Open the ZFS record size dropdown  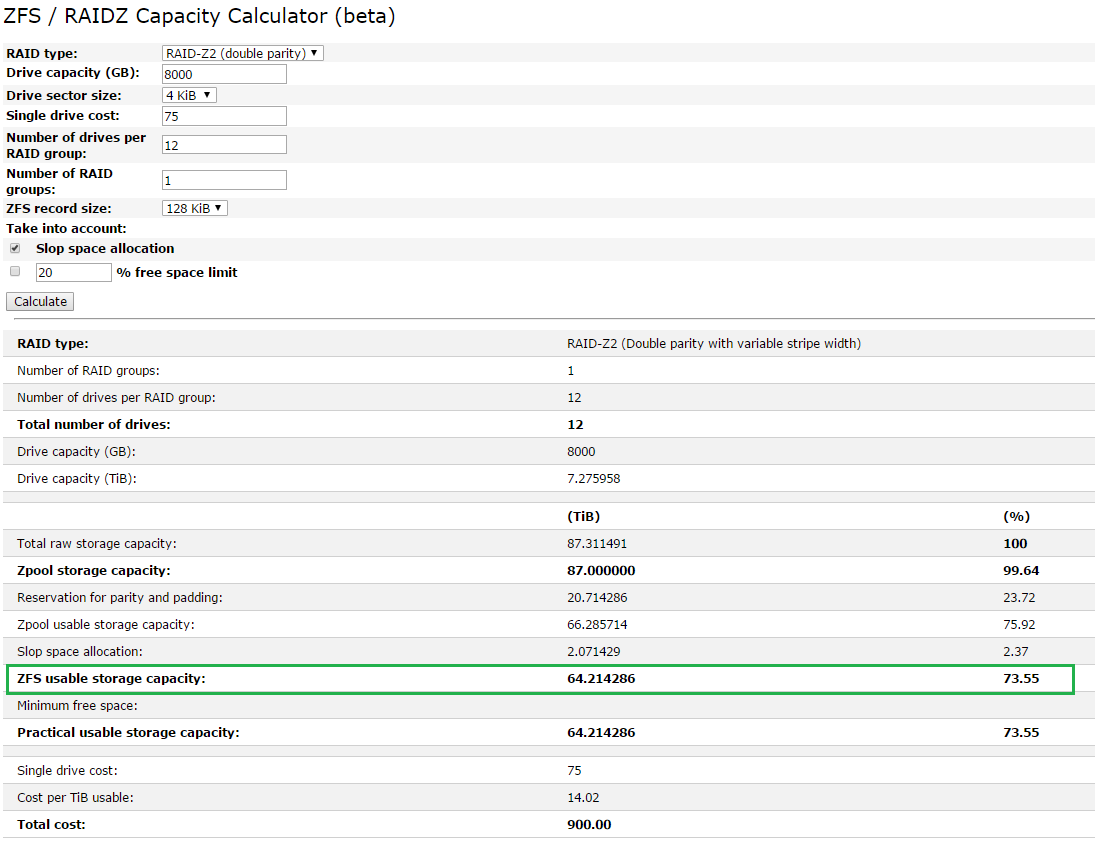coord(195,208)
